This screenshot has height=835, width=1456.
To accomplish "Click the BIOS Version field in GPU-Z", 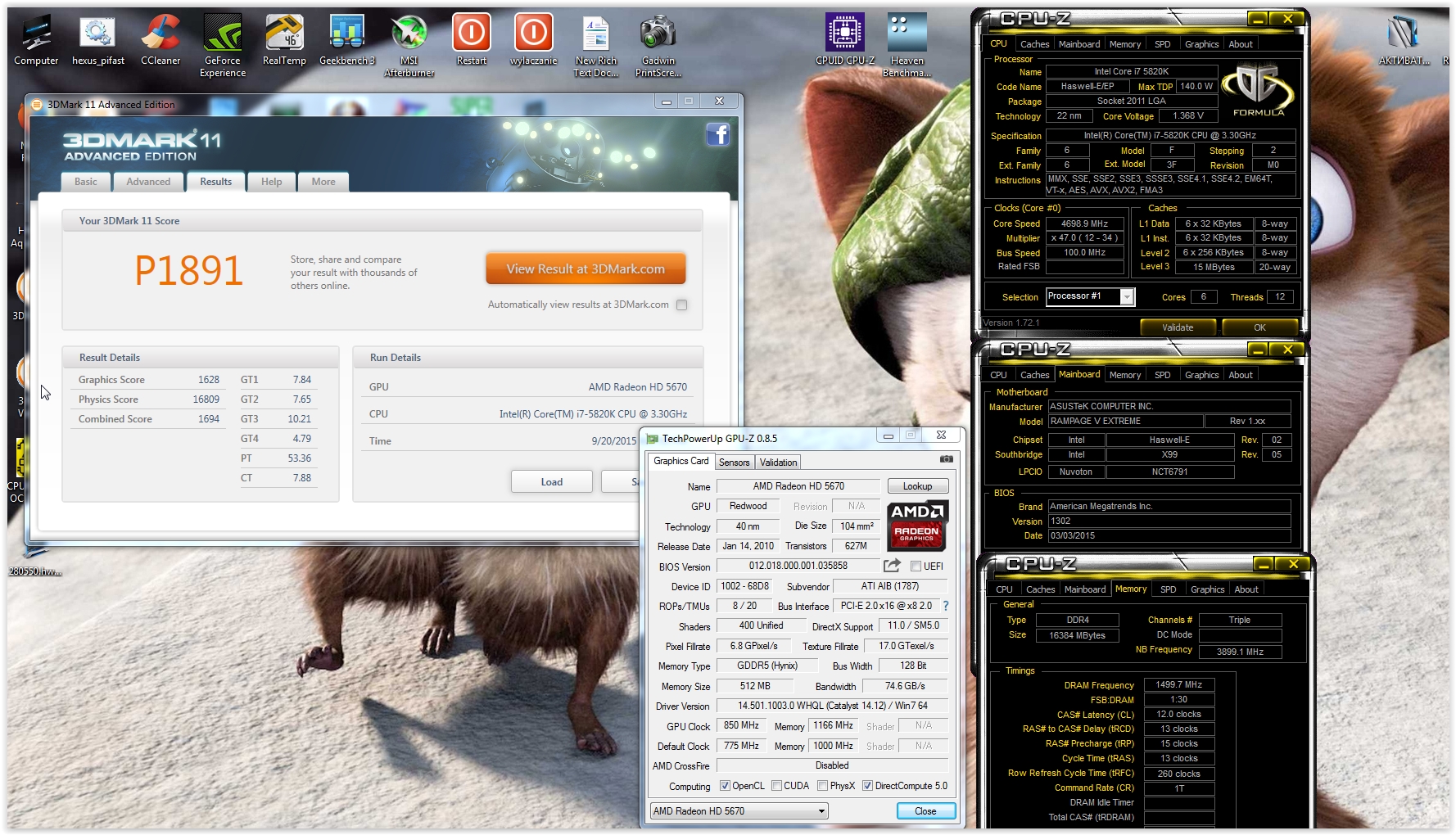I will [x=798, y=566].
